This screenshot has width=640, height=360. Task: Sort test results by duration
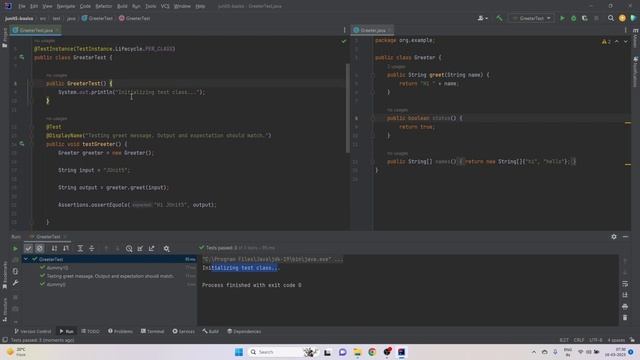point(66,249)
